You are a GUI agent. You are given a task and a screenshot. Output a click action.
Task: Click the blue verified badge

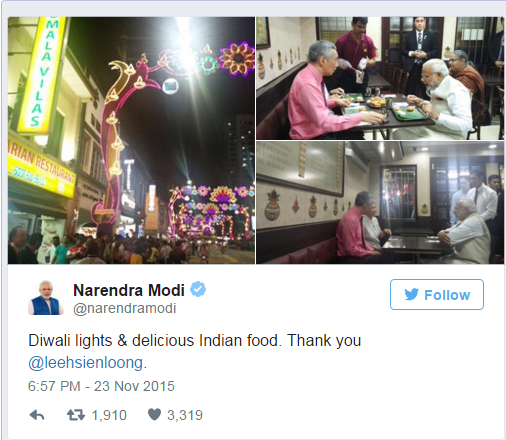tap(198, 289)
